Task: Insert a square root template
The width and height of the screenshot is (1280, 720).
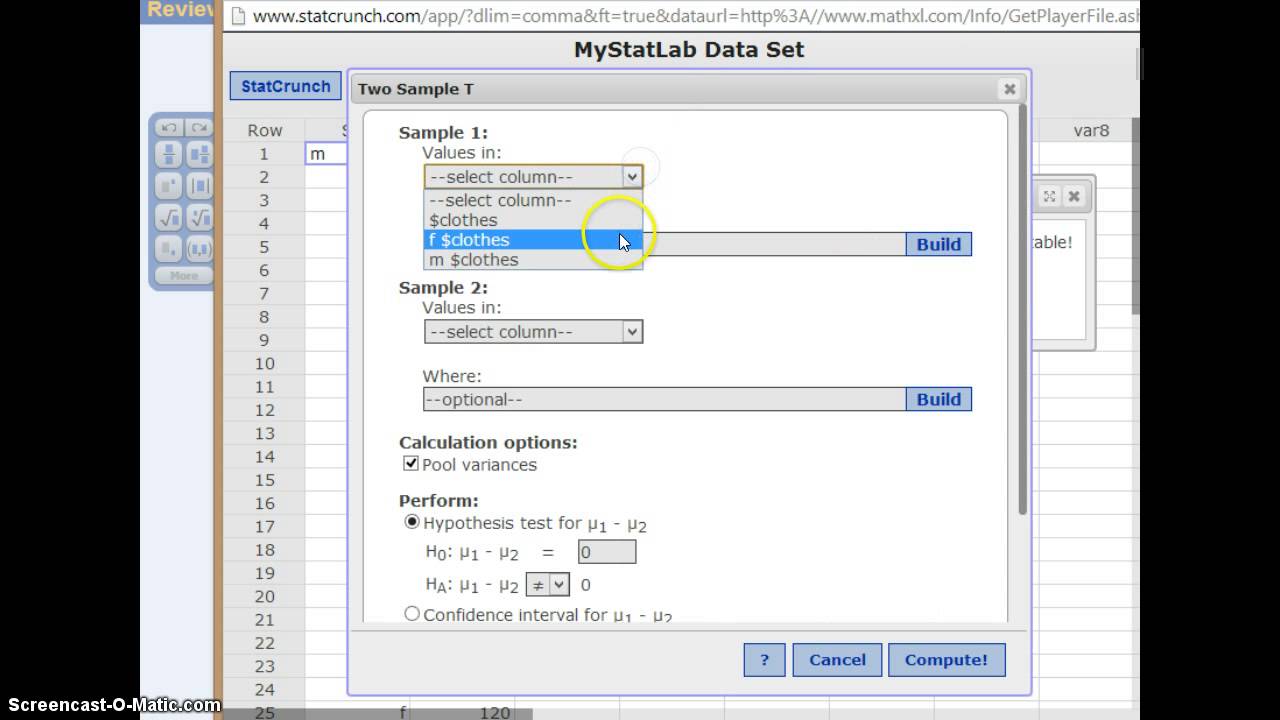Action: [169, 217]
